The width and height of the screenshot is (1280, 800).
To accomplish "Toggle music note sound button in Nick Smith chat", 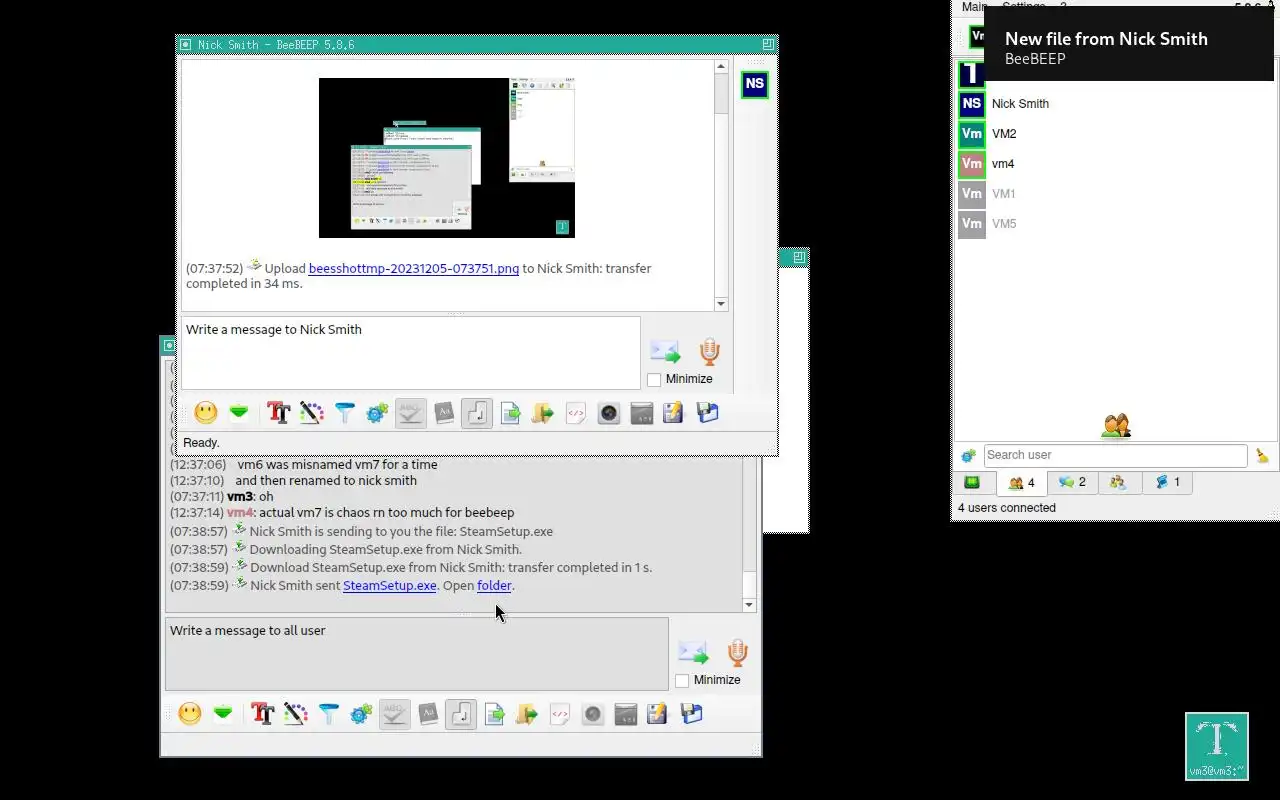I will point(477,413).
